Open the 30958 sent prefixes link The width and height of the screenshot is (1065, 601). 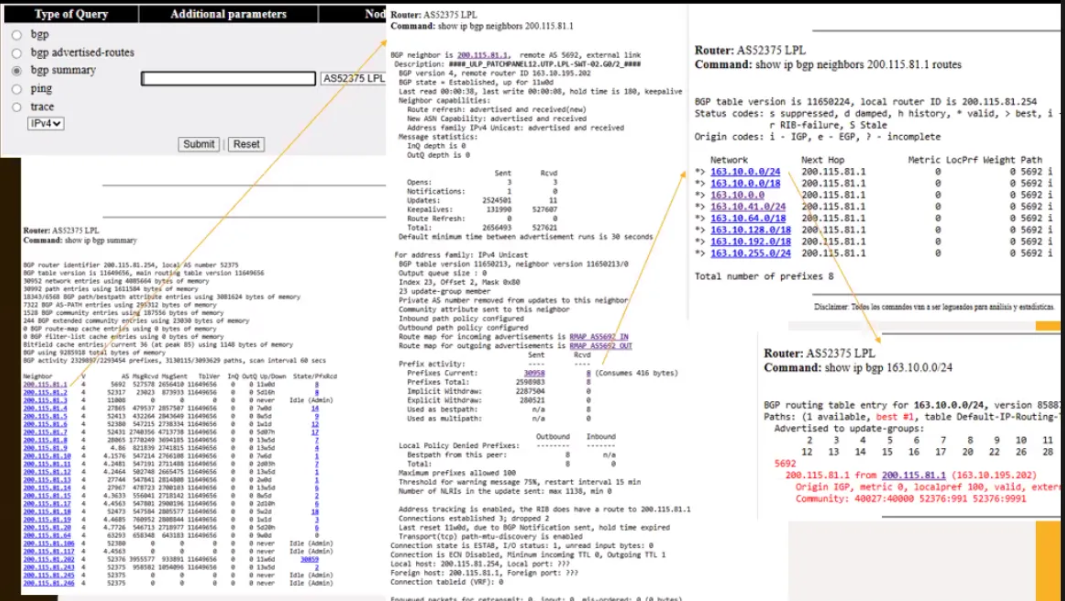(534, 374)
